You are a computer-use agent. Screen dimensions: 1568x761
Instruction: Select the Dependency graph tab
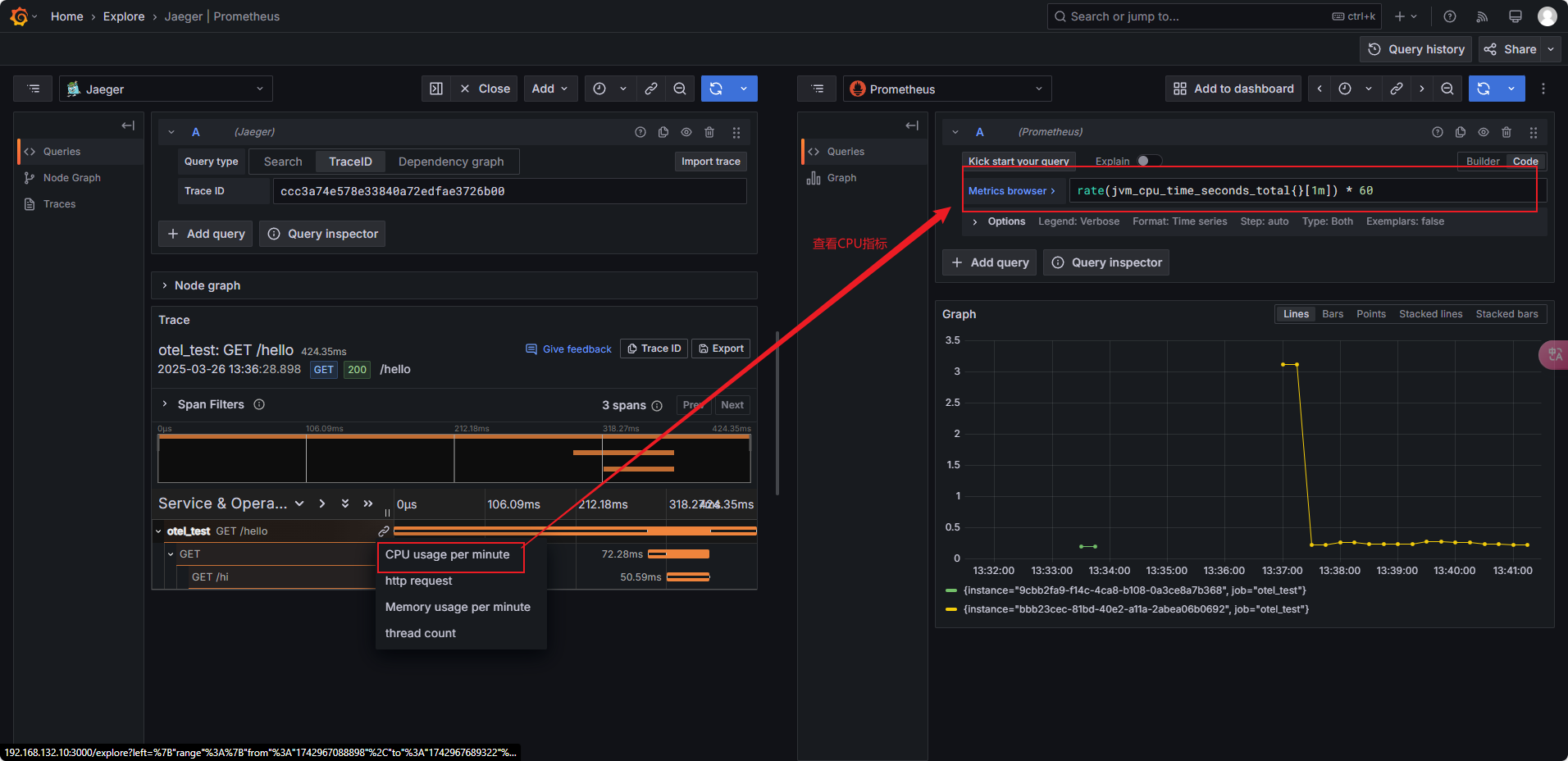coord(451,162)
